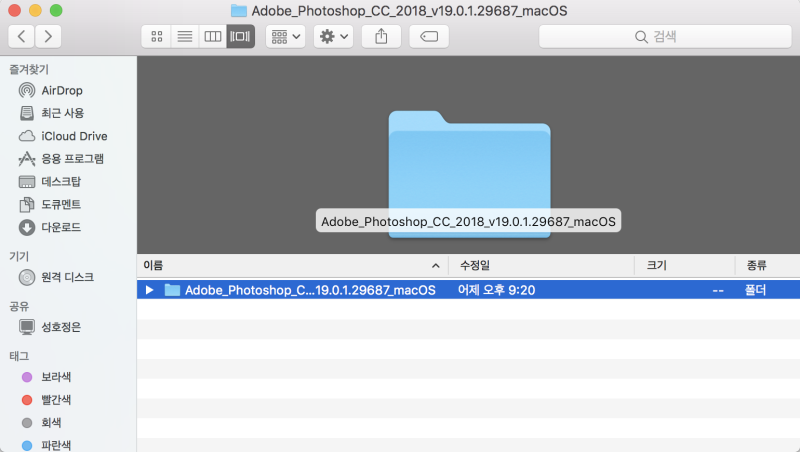The image size is (800, 452).
Task: Sort by the 이름 column header
Action: point(292,265)
